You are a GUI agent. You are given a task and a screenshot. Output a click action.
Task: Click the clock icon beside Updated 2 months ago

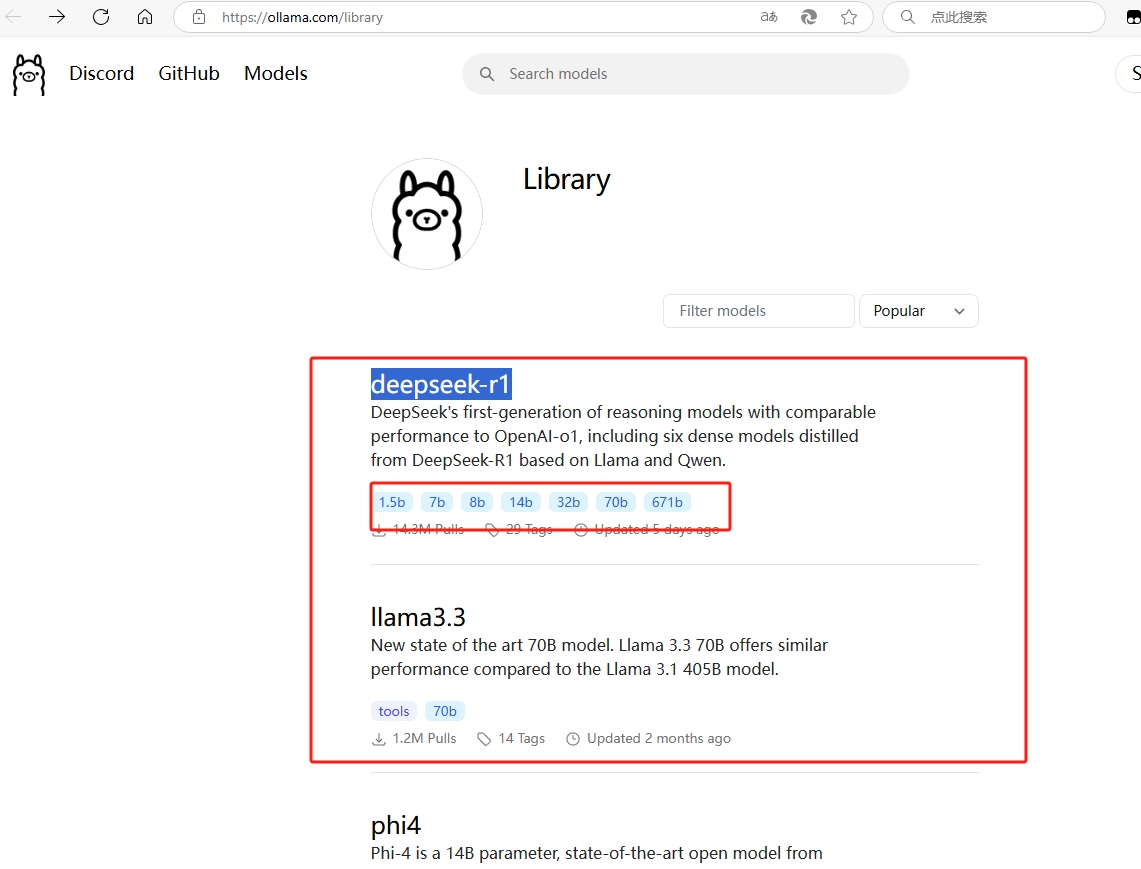click(x=573, y=739)
